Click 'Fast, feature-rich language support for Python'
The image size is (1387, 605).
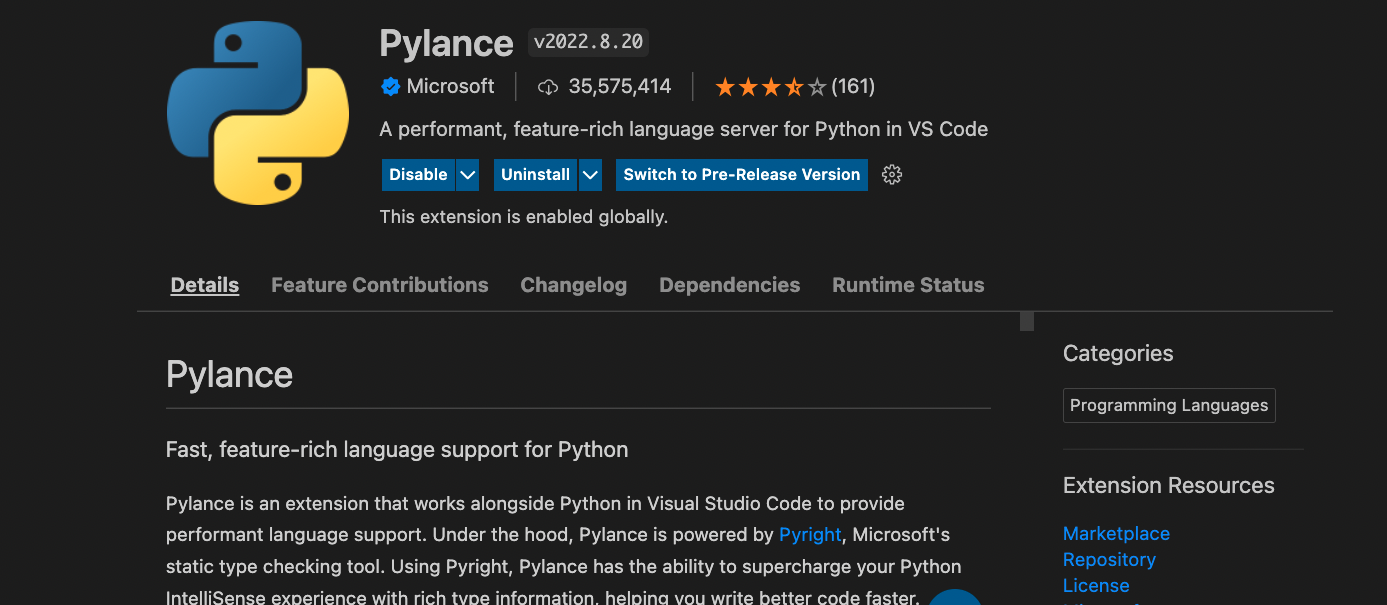tap(397, 450)
